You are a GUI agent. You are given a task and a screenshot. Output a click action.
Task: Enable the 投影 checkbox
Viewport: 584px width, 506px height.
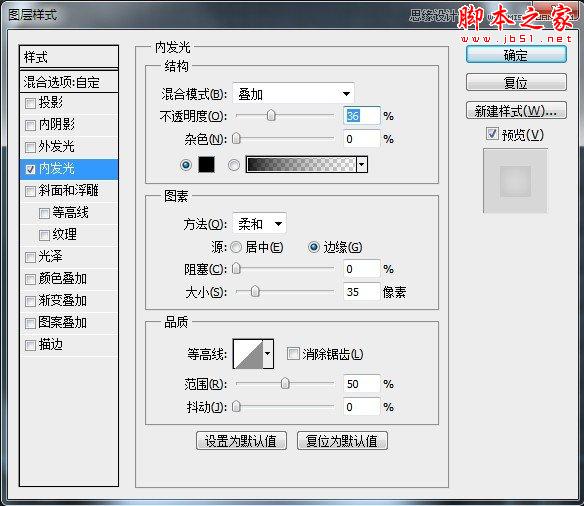[x=30, y=103]
